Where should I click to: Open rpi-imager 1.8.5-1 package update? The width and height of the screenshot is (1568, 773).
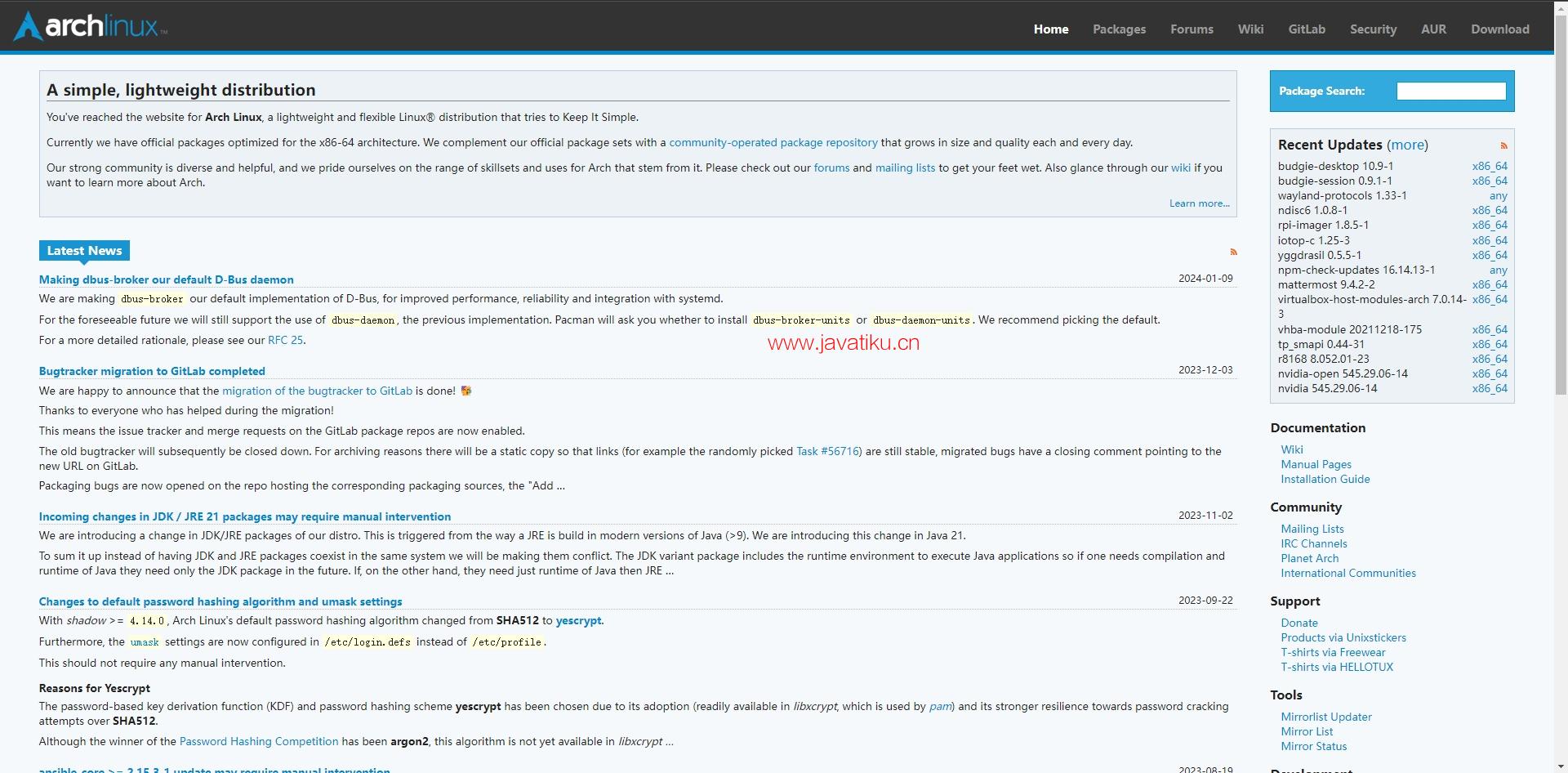tap(1323, 225)
